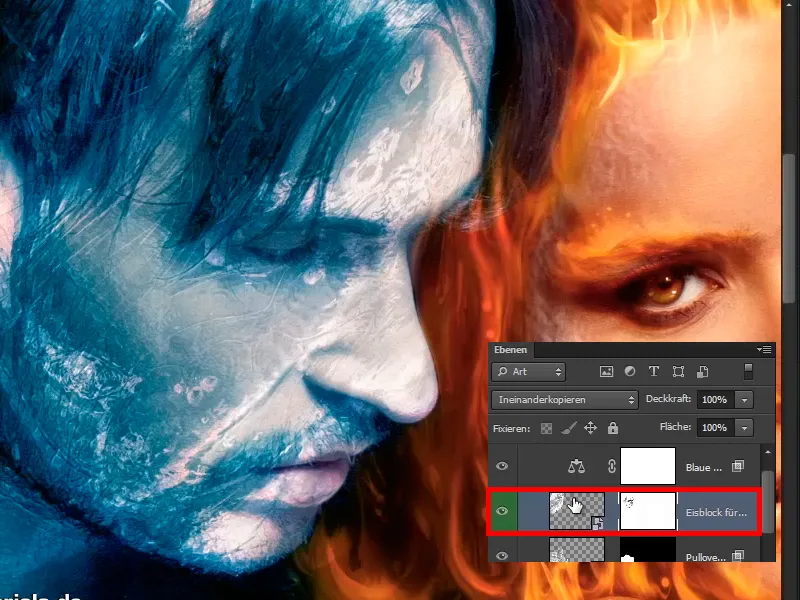Toggle visibility of the Pullove layer
This screenshot has width=800, height=600.
point(502,556)
